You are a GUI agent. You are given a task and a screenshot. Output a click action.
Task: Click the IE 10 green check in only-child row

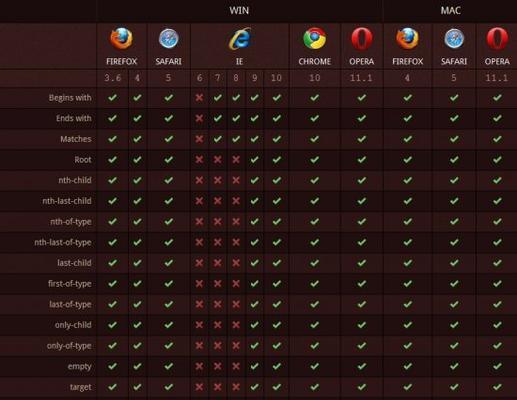[x=276, y=325]
